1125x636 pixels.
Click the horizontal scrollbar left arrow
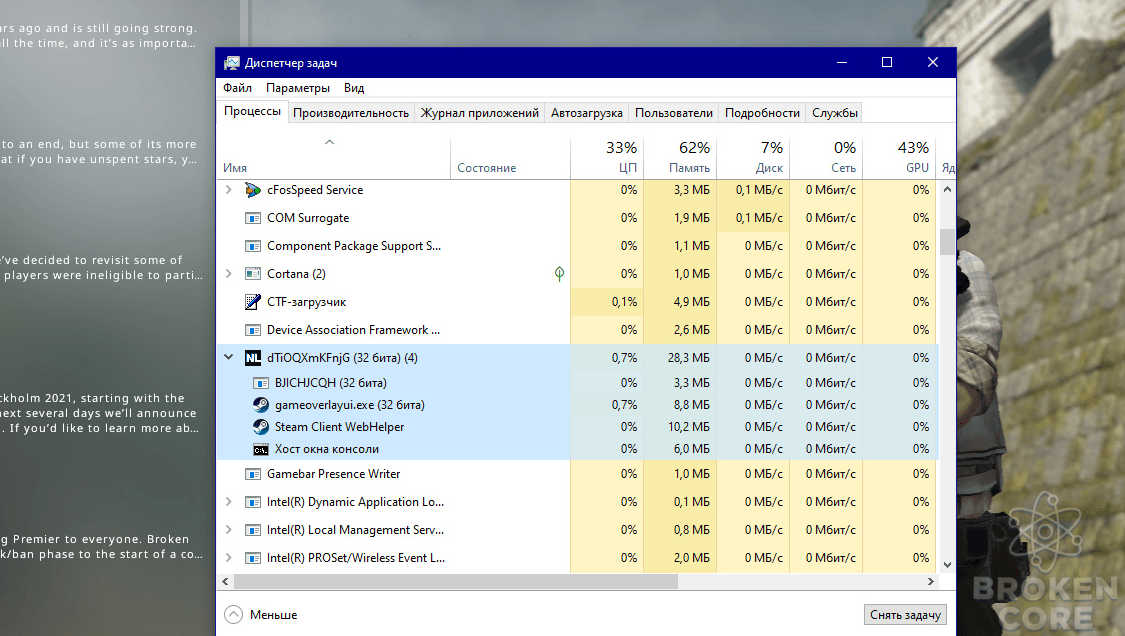225,581
